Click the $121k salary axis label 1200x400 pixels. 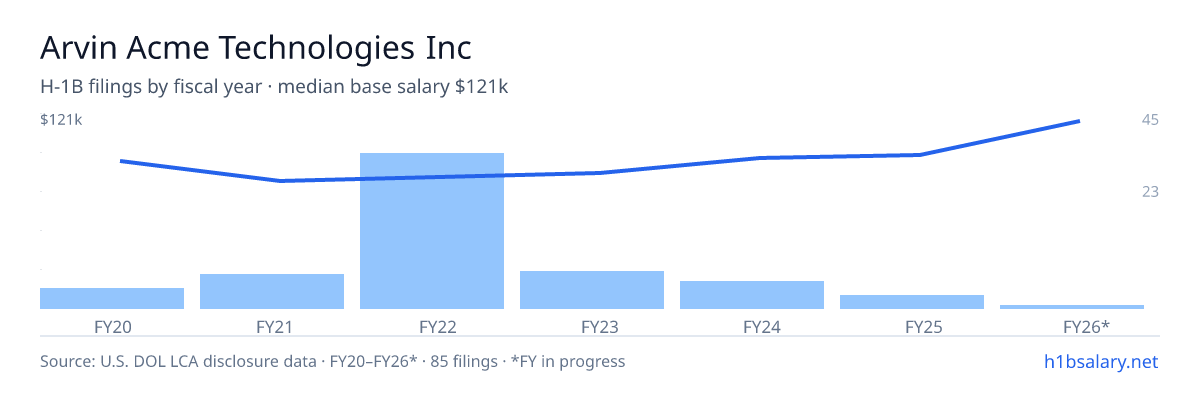61,120
